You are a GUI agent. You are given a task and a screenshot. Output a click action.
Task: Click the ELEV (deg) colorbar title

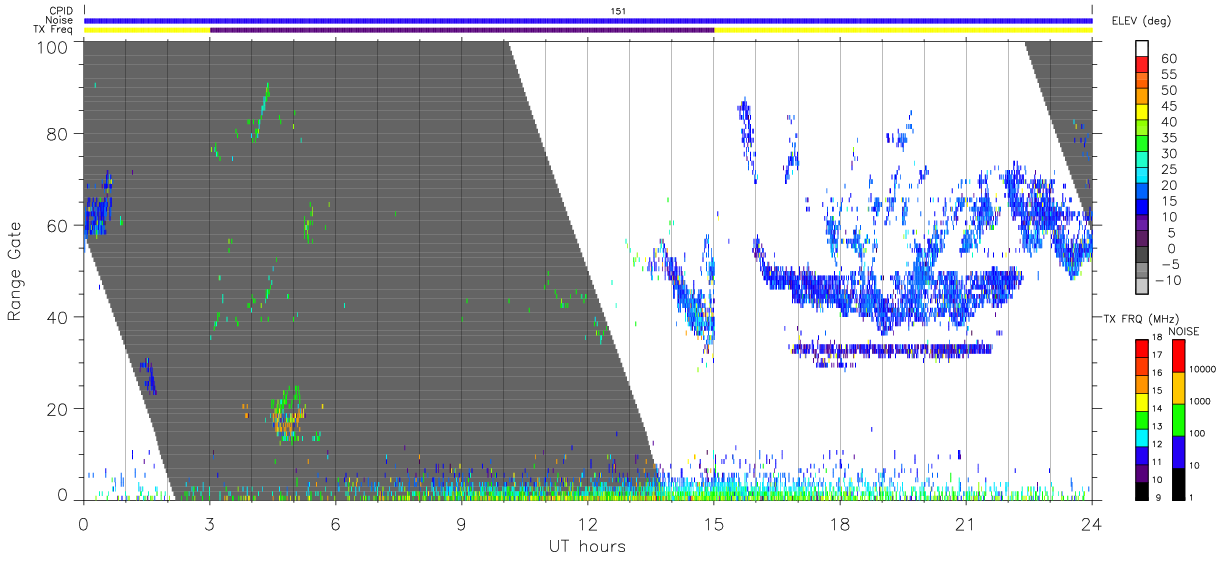pyautogui.click(x=1140, y=20)
